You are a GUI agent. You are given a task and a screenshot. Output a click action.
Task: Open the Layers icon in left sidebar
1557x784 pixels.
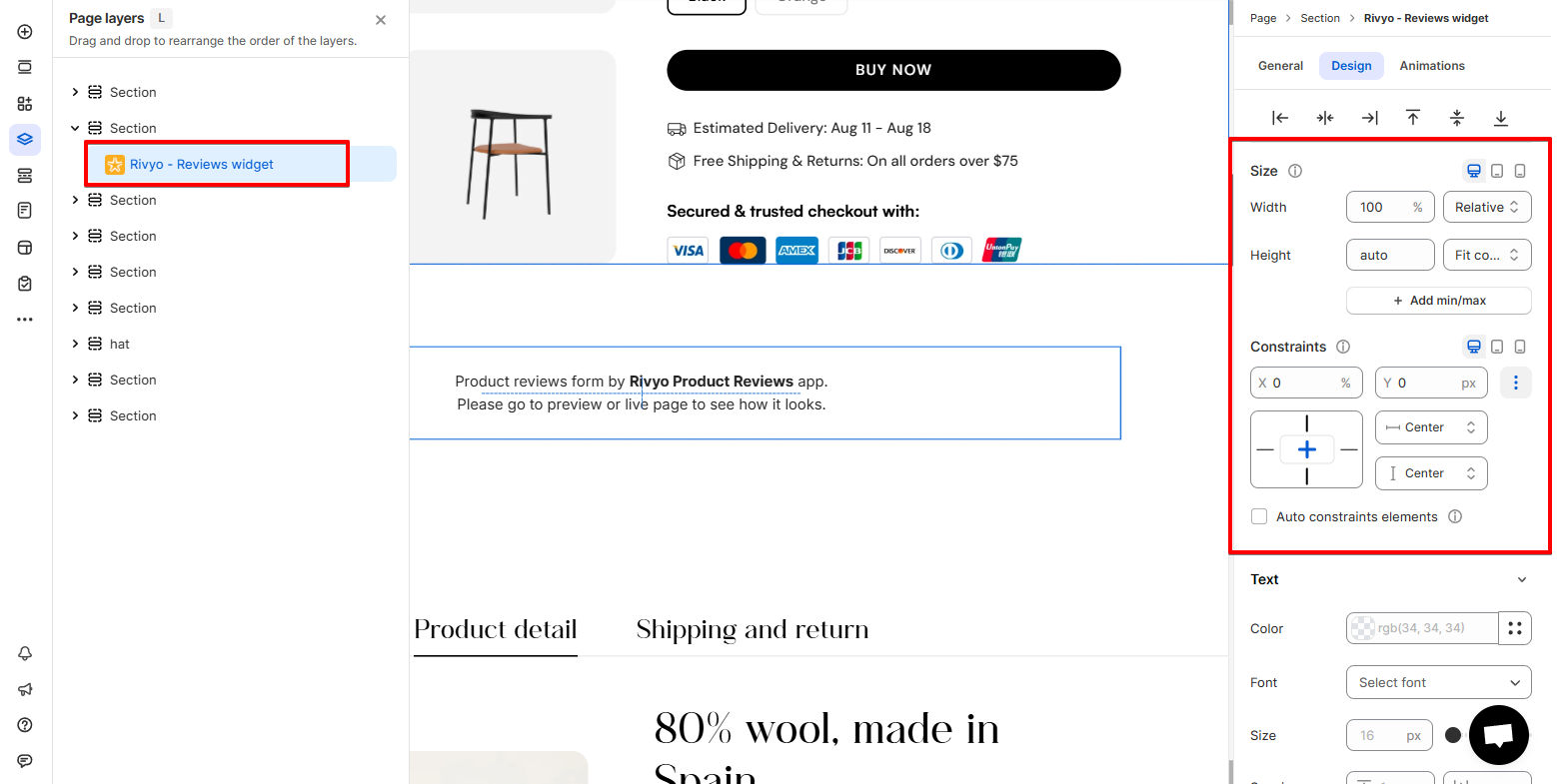[x=25, y=140]
